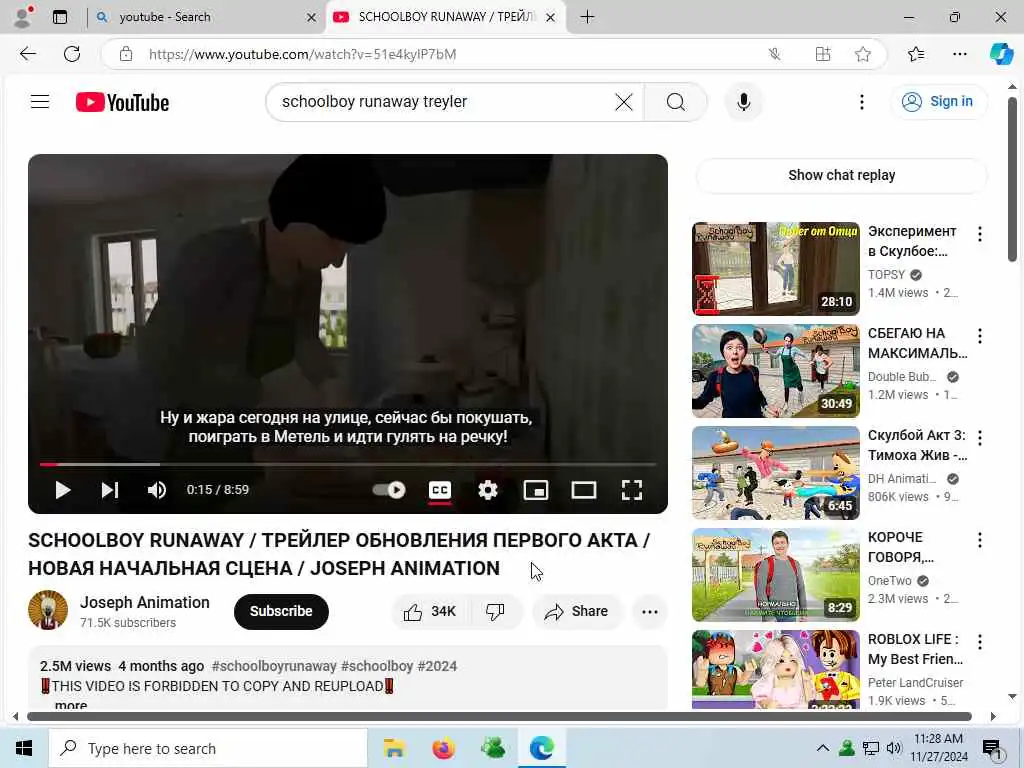Open volume control in system tray

click(x=893, y=748)
